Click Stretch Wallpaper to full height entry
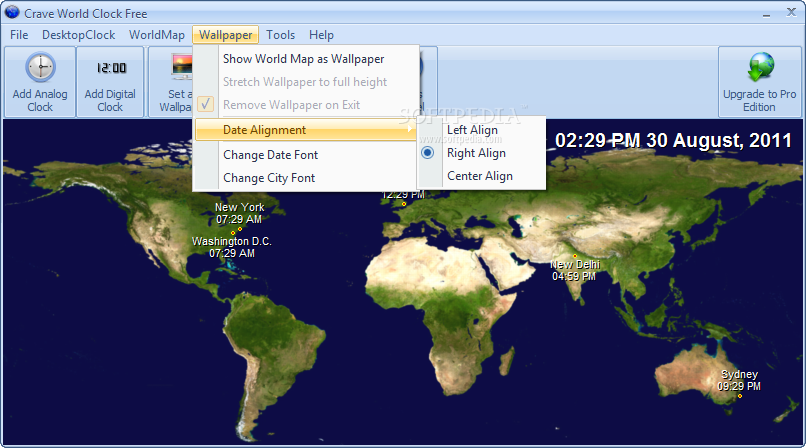806x448 pixels. click(x=306, y=82)
